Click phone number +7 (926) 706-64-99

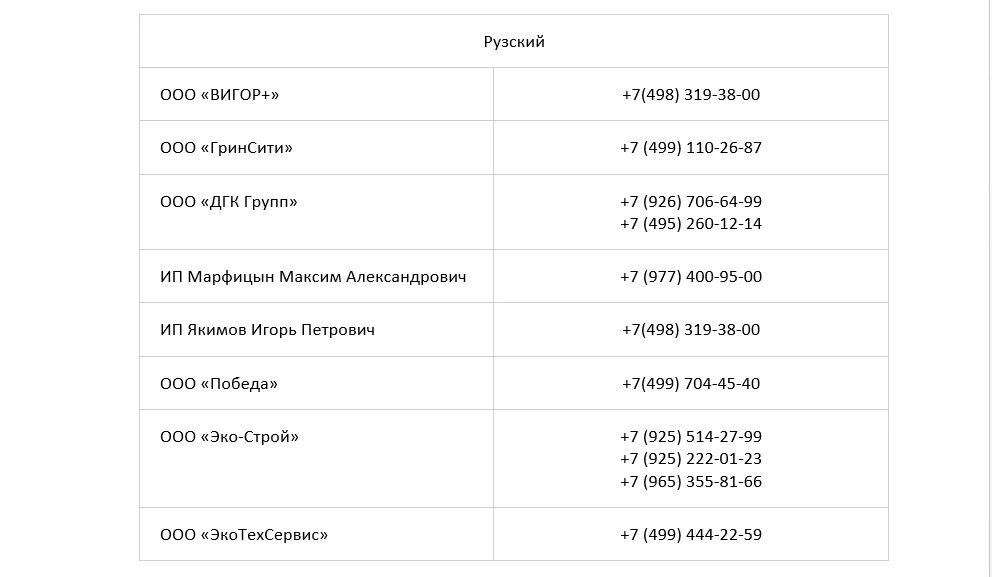691,202
